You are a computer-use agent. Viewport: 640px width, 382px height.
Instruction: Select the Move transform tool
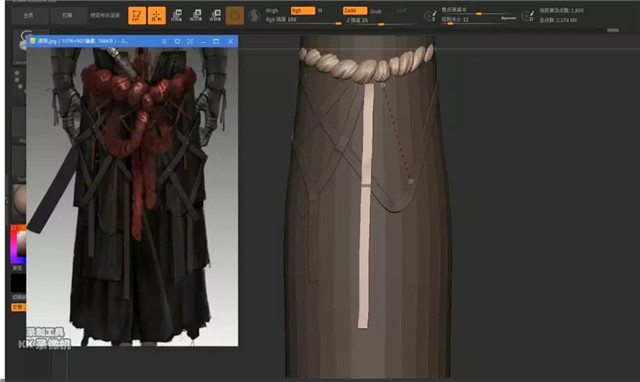[x=176, y=16]
